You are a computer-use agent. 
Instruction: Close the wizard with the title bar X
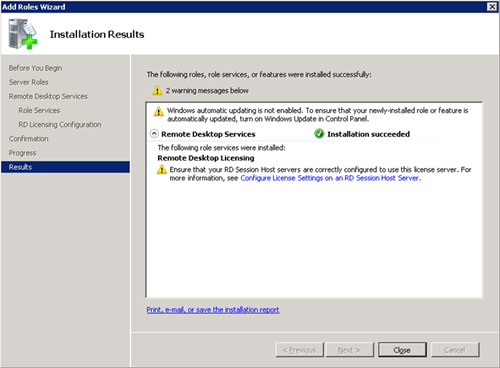pyautogui.click(x=492, y=7)
